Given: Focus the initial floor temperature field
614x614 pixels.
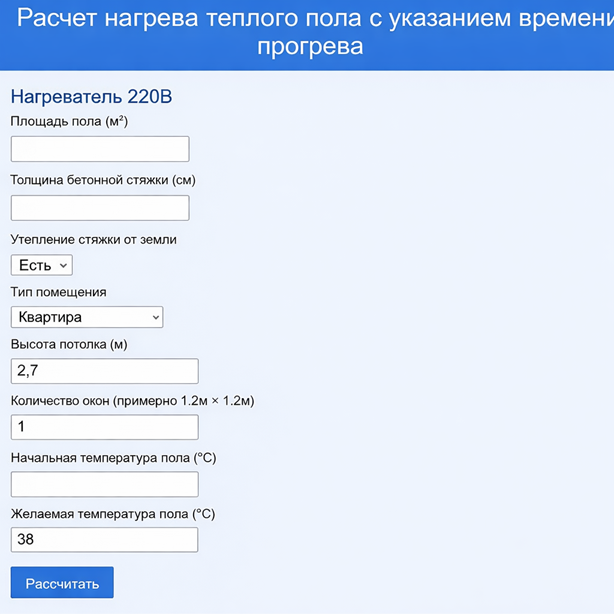Looking at the screenshot, I should click(104, 484).
